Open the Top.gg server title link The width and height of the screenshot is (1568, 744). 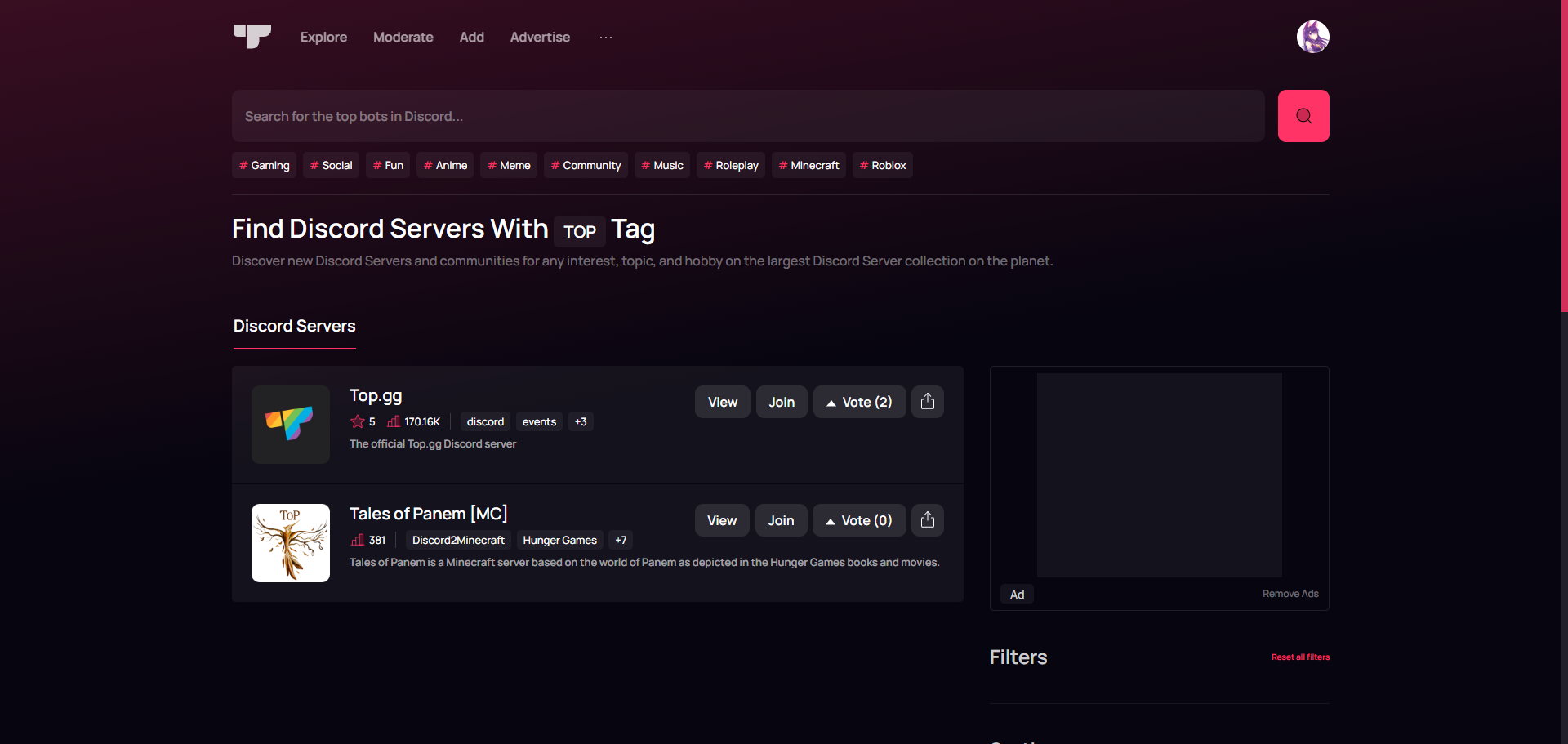pyautogui.click(x=376, y=396)
